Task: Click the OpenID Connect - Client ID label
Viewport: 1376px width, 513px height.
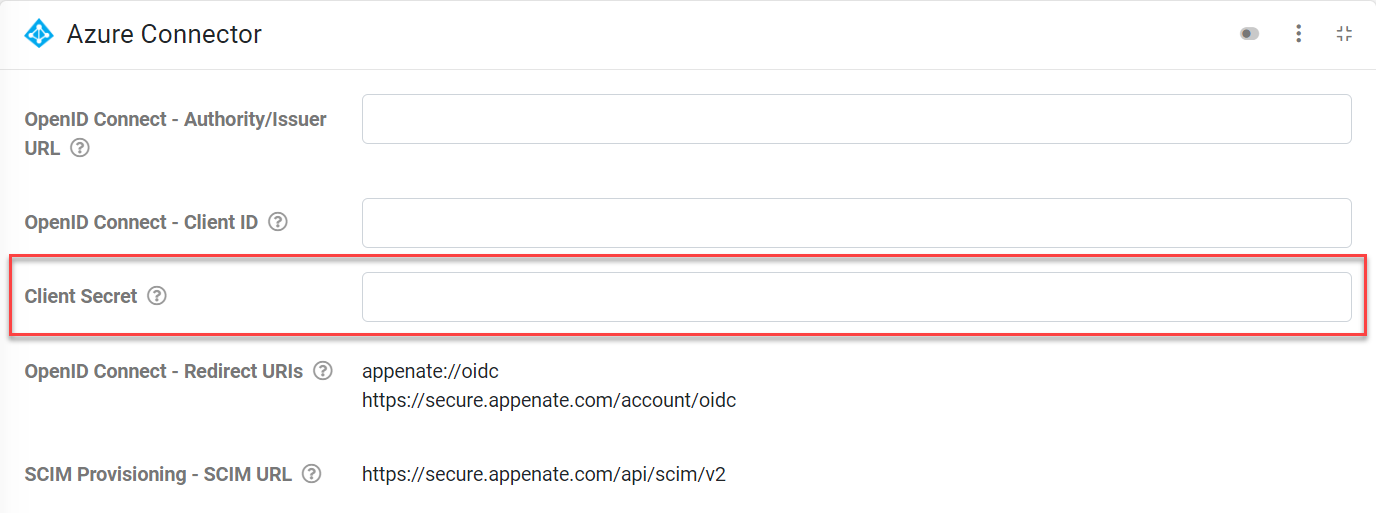Action: (x=141, y=222)
